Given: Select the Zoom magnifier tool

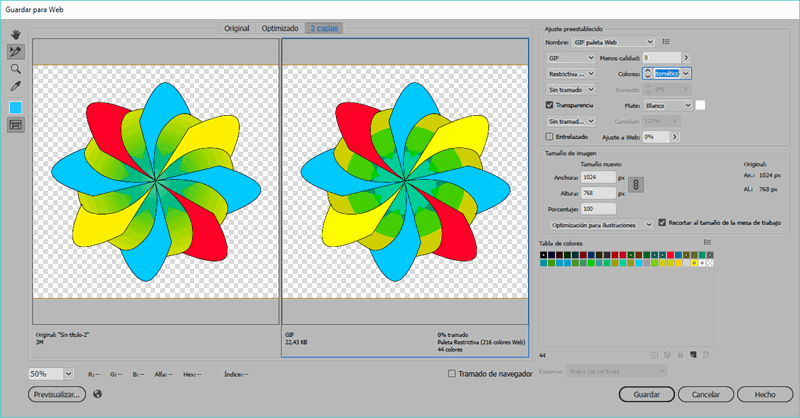Looking at the screenshot, I should tap(16, 69).
